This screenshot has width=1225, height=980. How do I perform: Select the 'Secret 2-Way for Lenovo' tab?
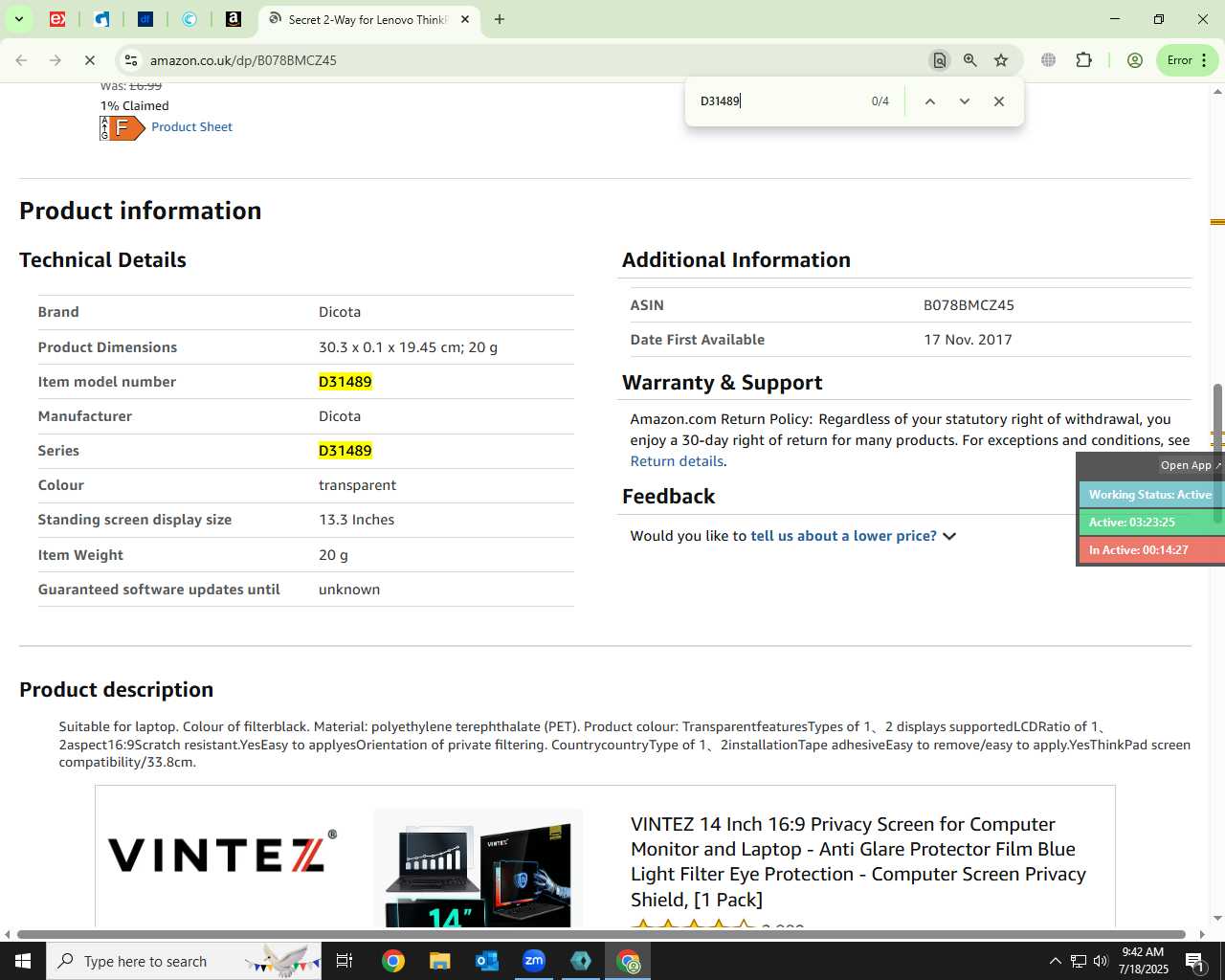[367, 19]
